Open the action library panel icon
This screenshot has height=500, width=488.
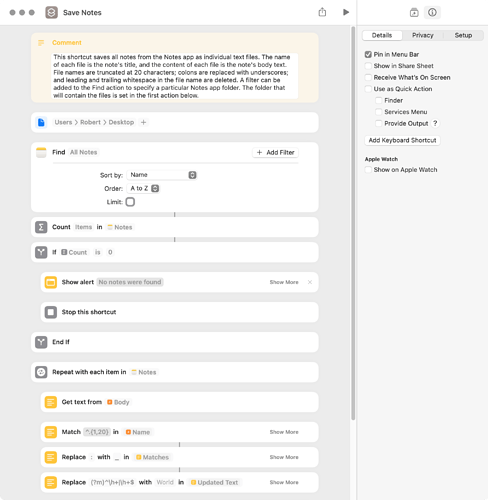[414, 13]
